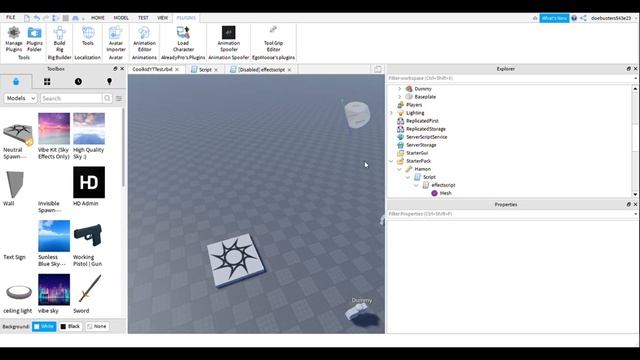Screen dimensions: 640x360
Task: Expand the Dummy node in Explorer
Action: (x=400, y=89)
